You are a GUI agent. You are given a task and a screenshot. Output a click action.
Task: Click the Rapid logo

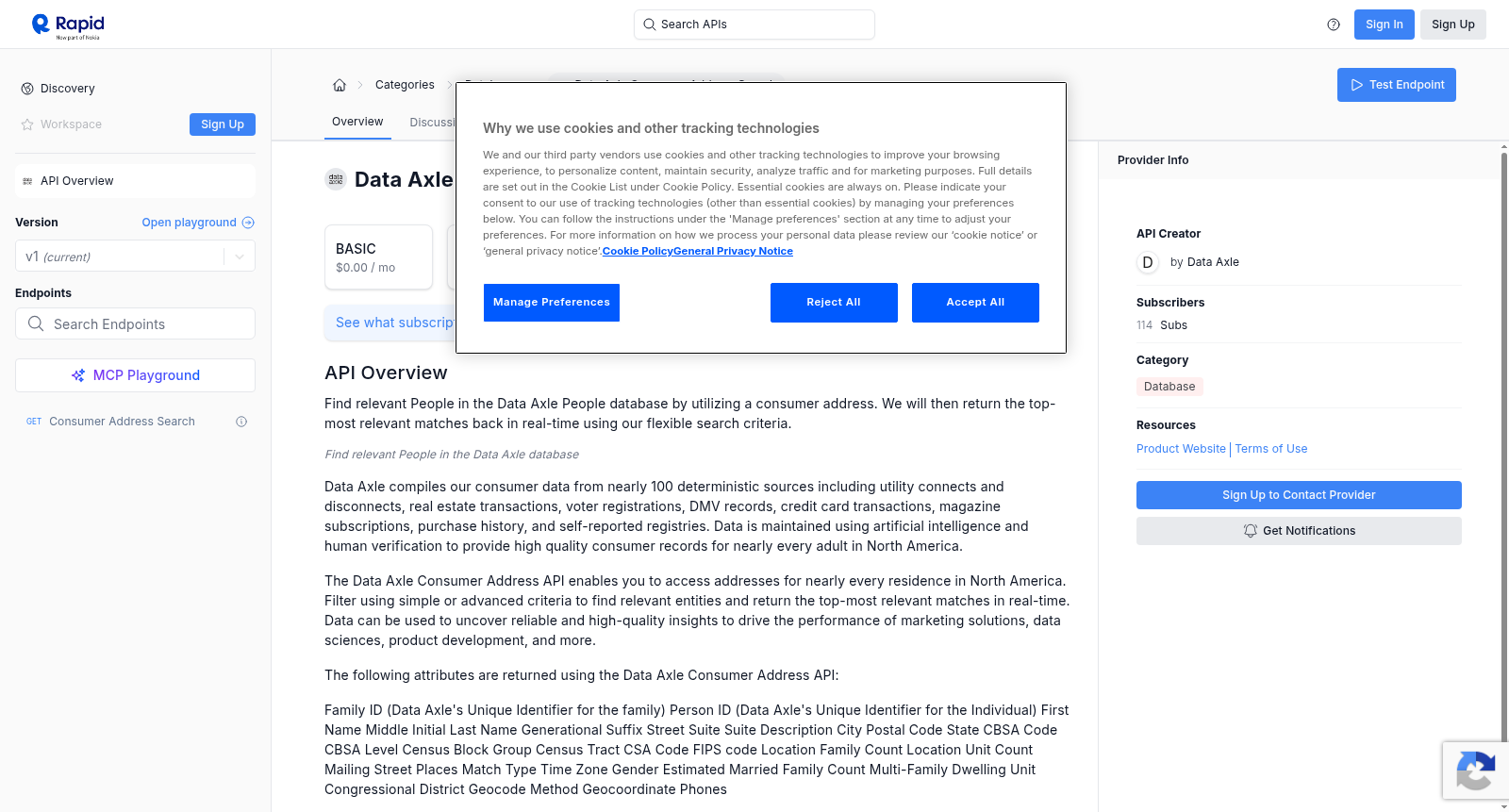(x=68, y=25)
